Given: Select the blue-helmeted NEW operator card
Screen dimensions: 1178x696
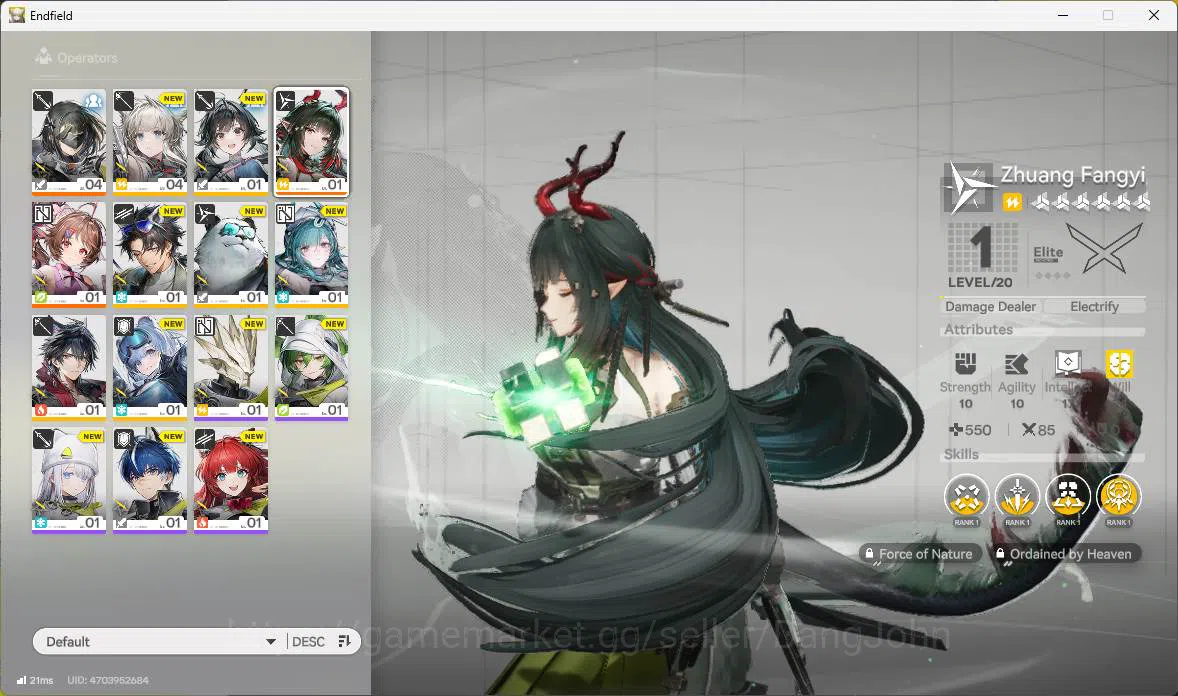Looking at the screenshot, I should [150, 368].
